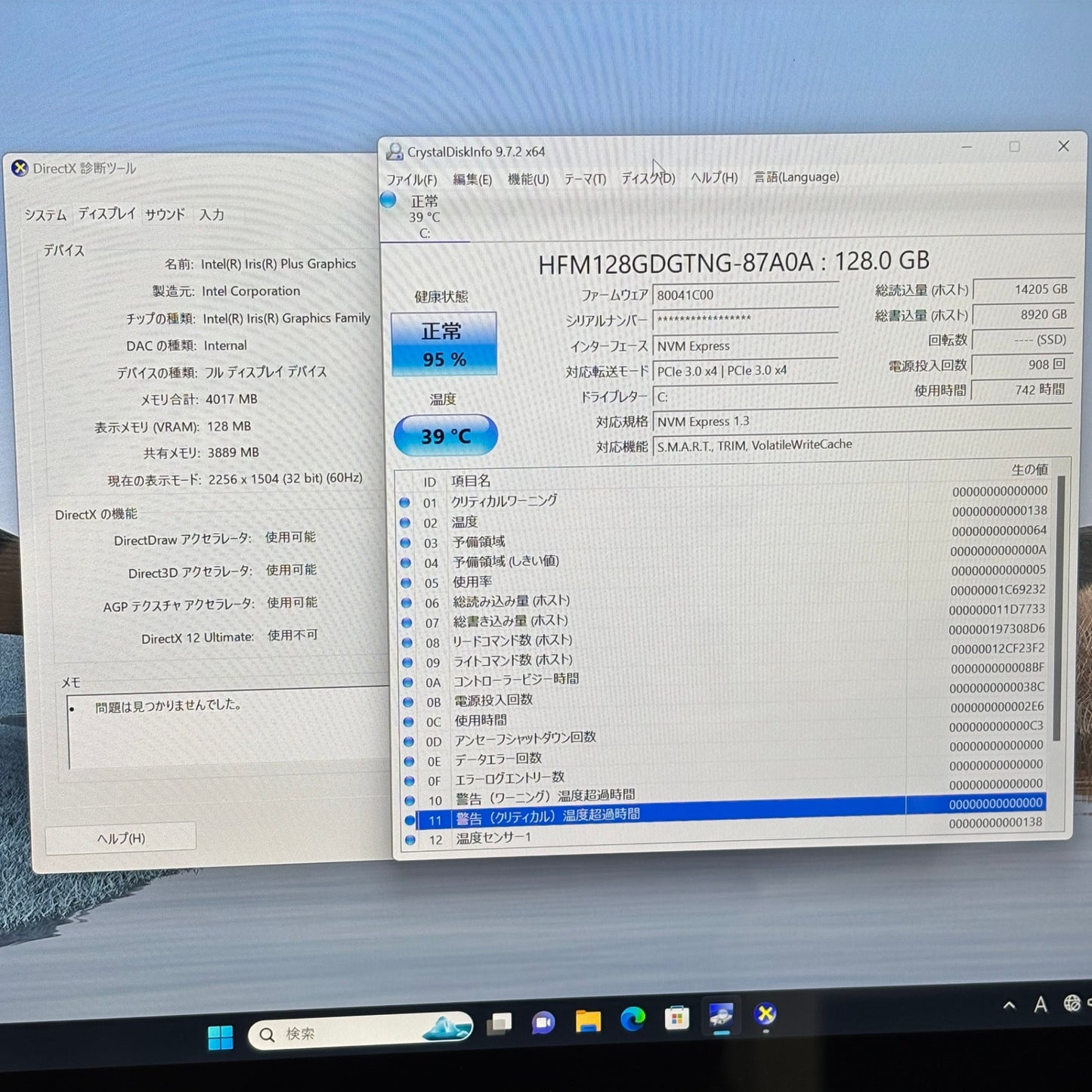This screenshot has width=1092, height=1092.
Task: Click the 対応機能 field S.M.A.R.T., TRIM
Action: 862,444
